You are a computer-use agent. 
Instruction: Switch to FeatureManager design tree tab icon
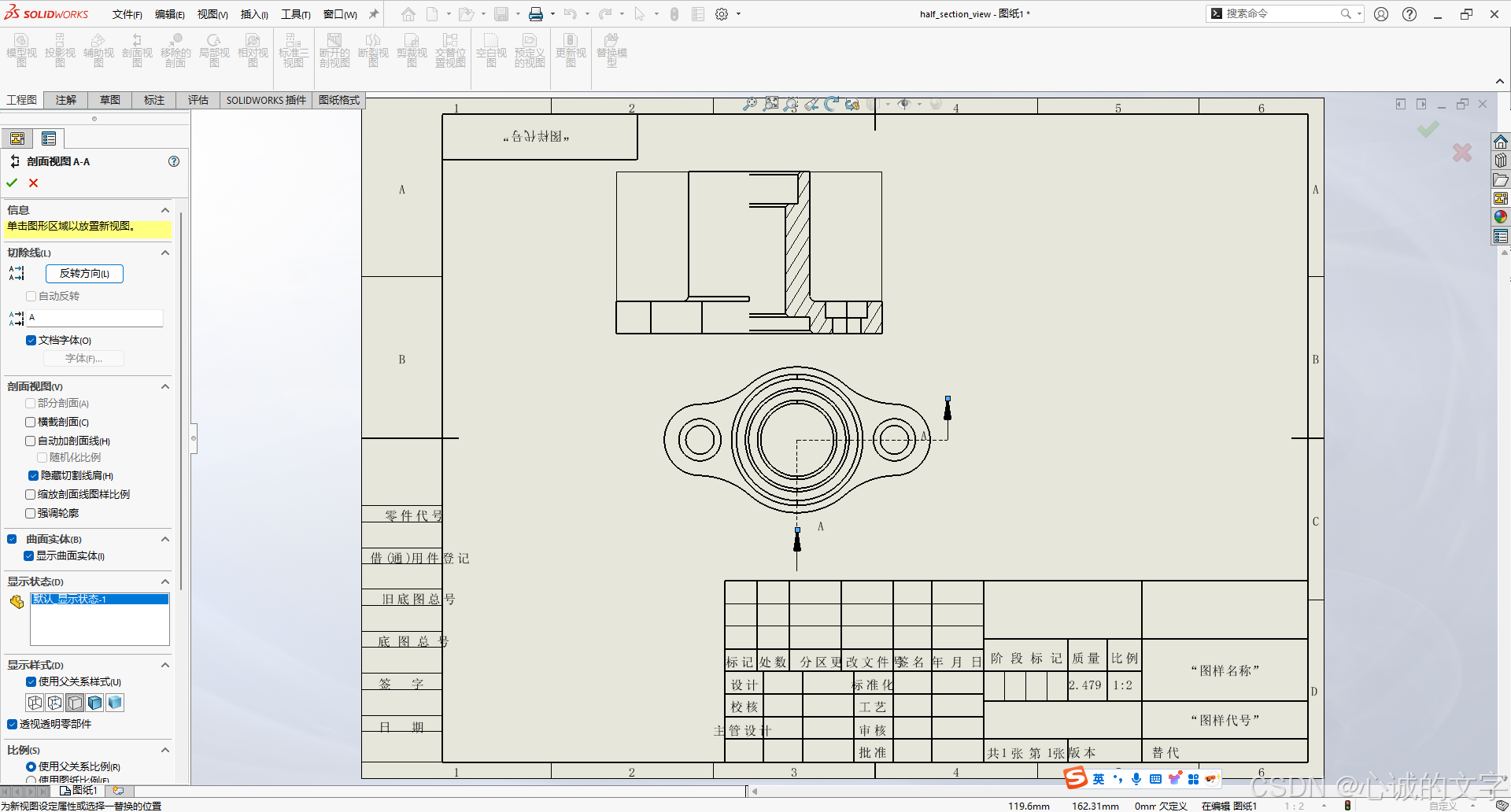[17, 138]
